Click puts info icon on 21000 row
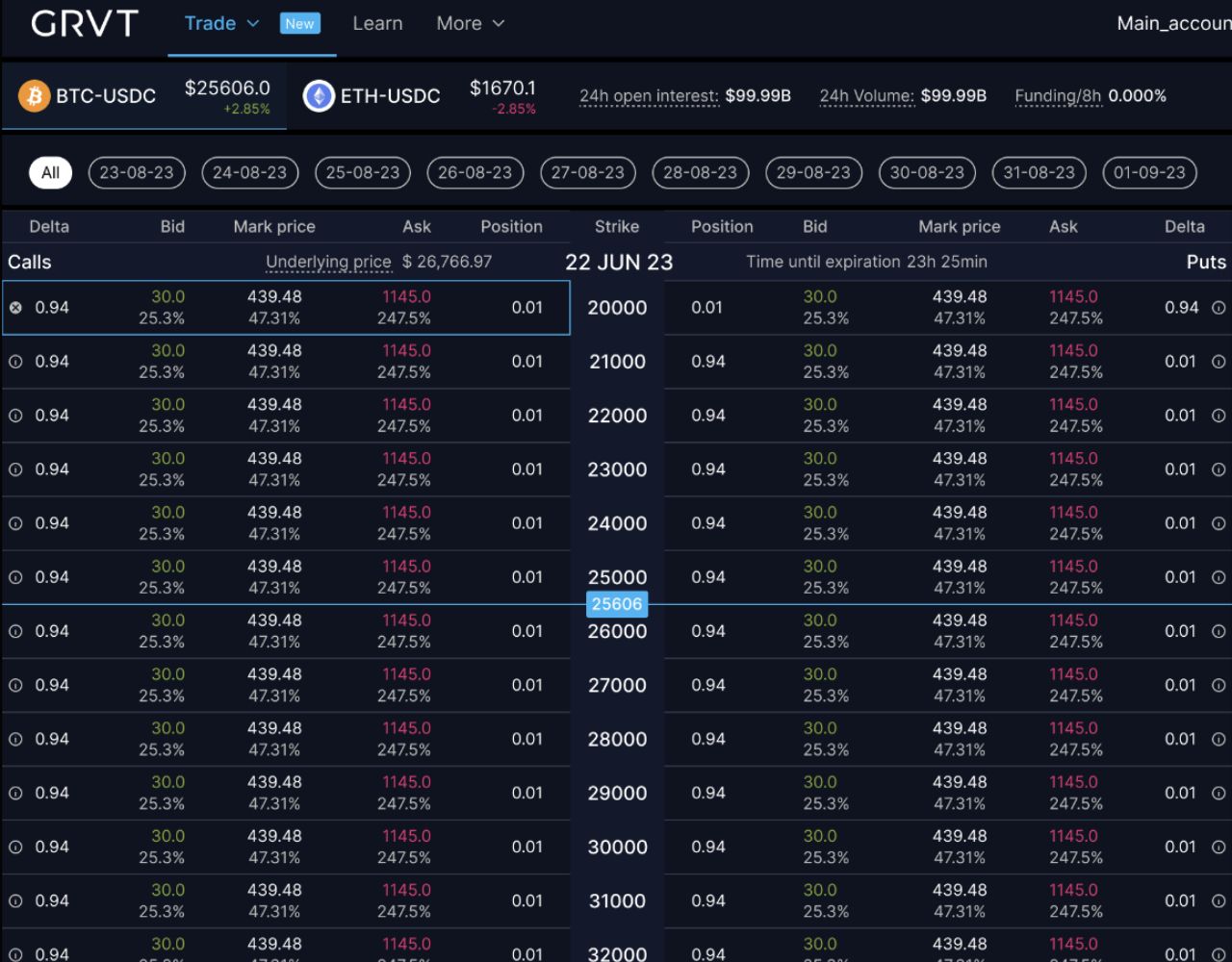Image resolution: width=1232 pixels, height=962 pixels. point(1219,362)
